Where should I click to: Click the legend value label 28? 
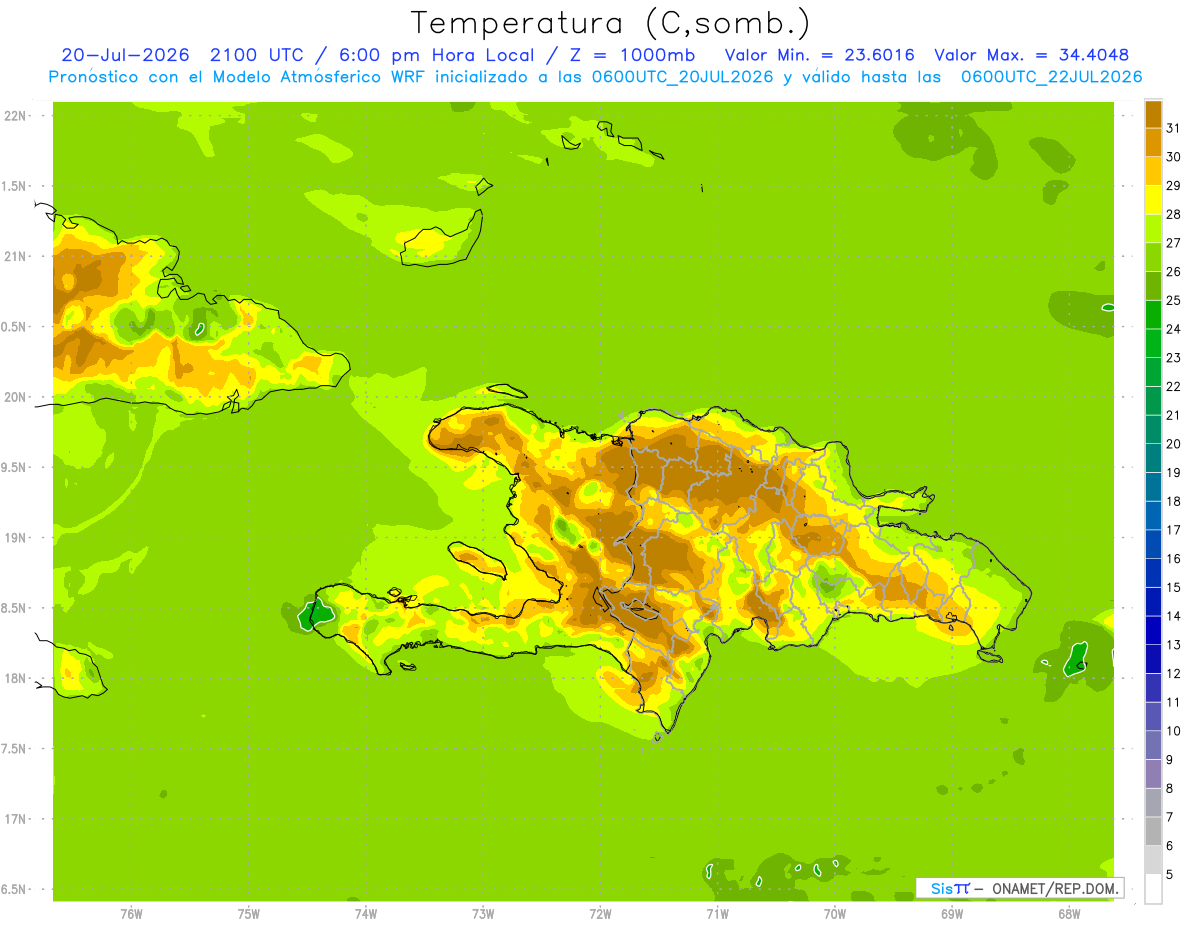point(1173,214)
